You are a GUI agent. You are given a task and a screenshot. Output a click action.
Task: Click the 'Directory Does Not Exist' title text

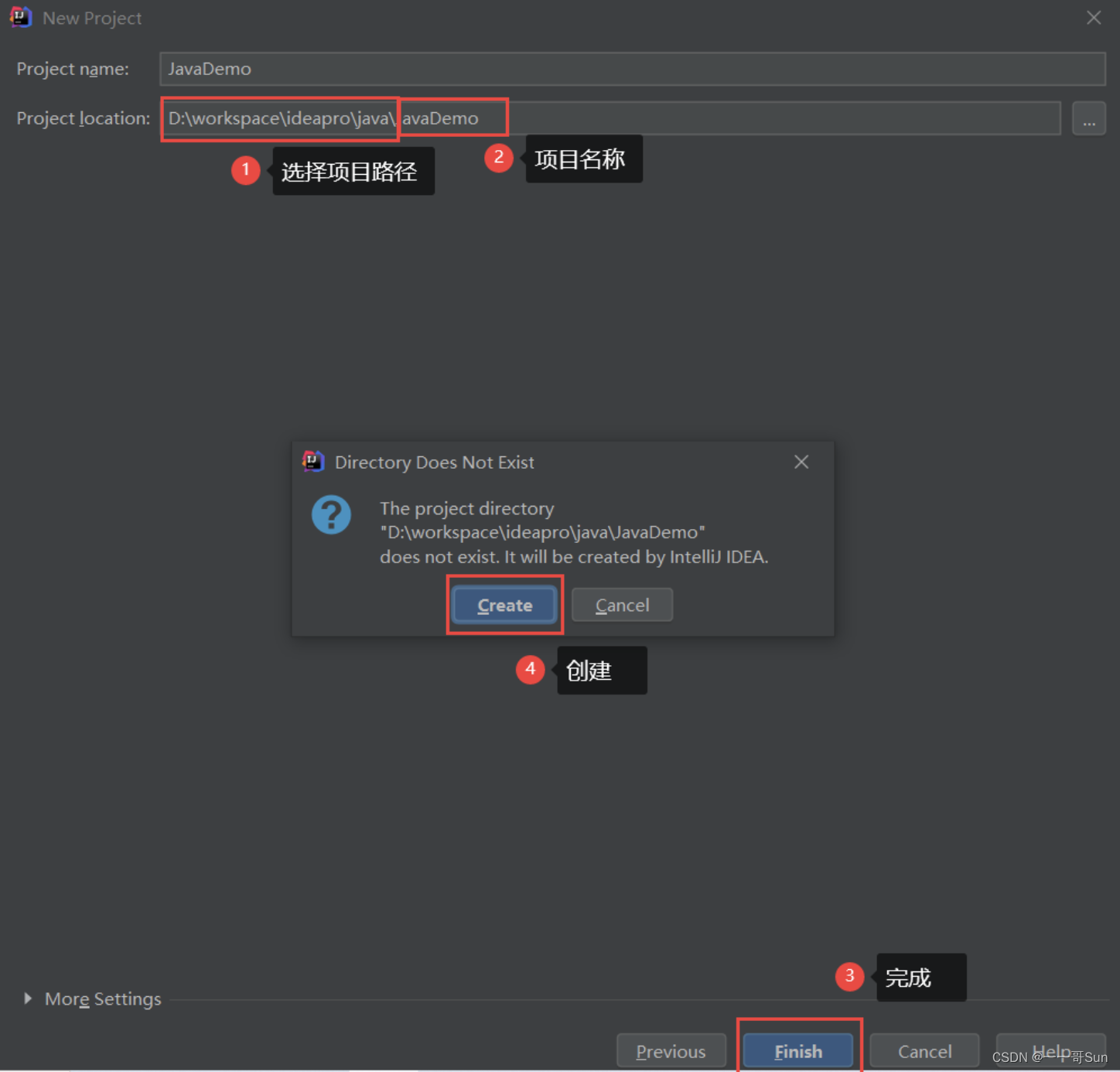click(434, 463)
